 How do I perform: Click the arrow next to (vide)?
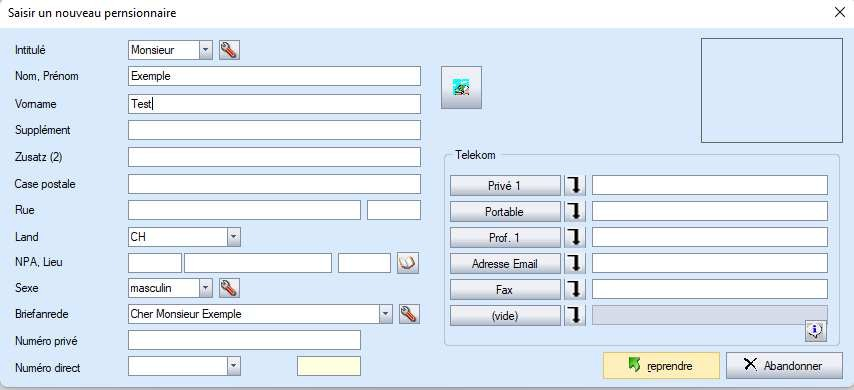[x=575, y=316]
